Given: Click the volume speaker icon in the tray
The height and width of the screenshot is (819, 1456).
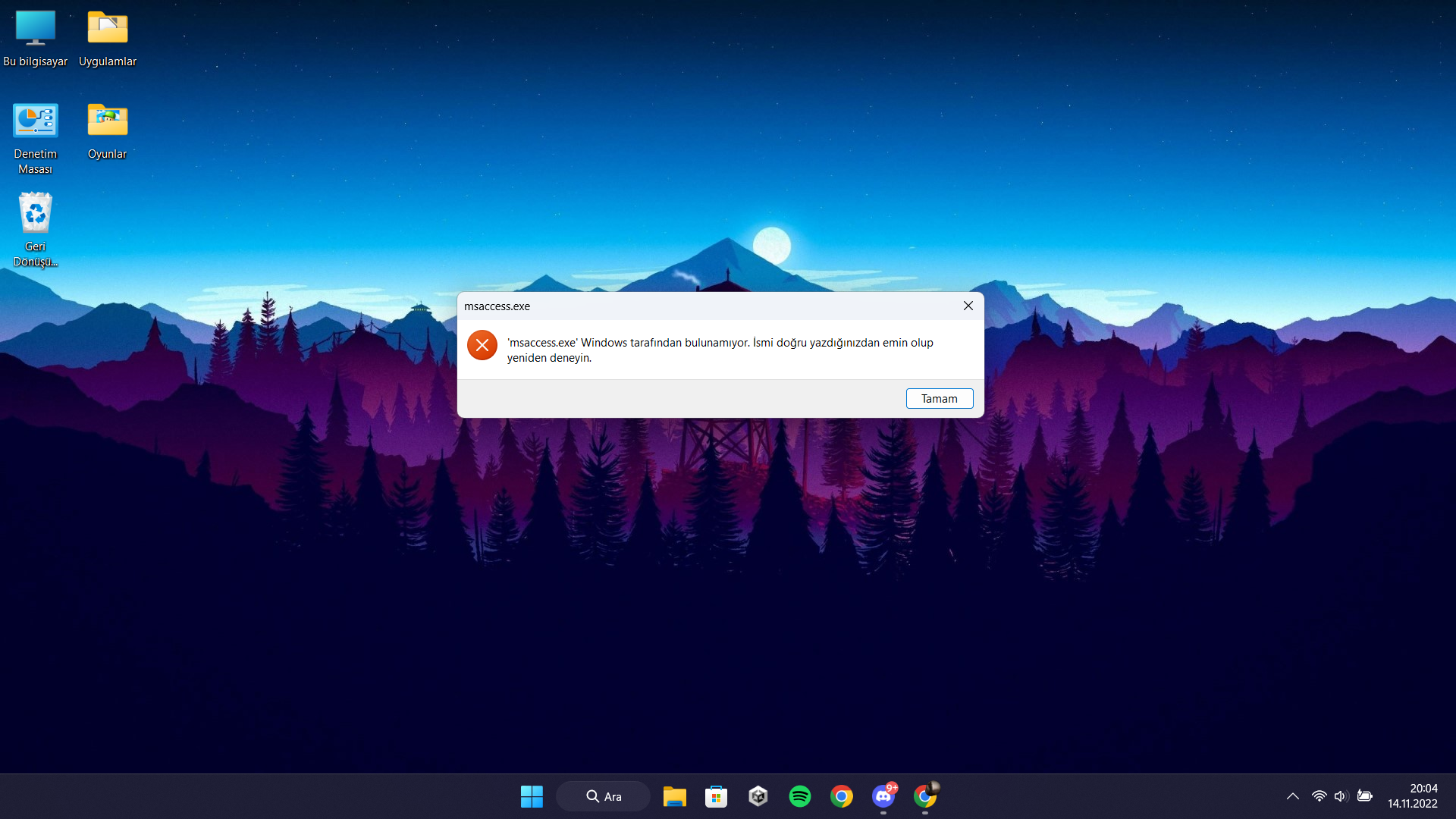Looking at the screenshot, I should pos(1340,796).
